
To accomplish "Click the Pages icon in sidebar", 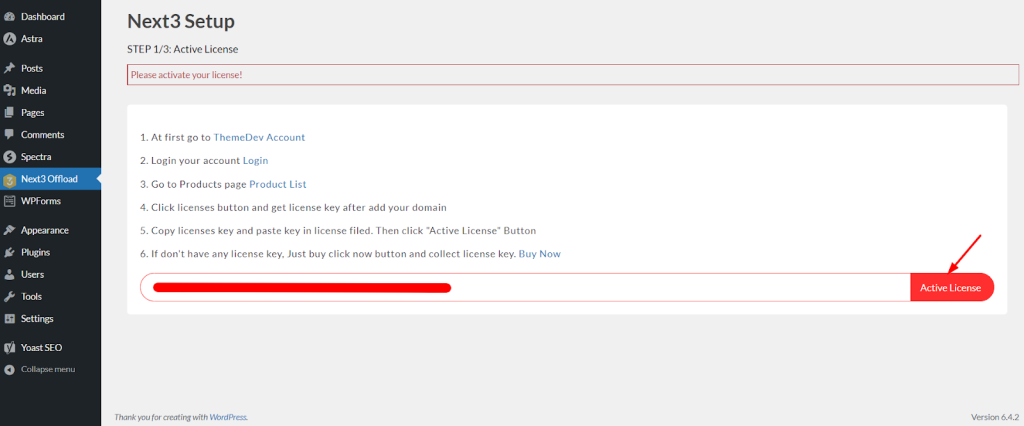I will pyautogui.click(x=9, y=113).
